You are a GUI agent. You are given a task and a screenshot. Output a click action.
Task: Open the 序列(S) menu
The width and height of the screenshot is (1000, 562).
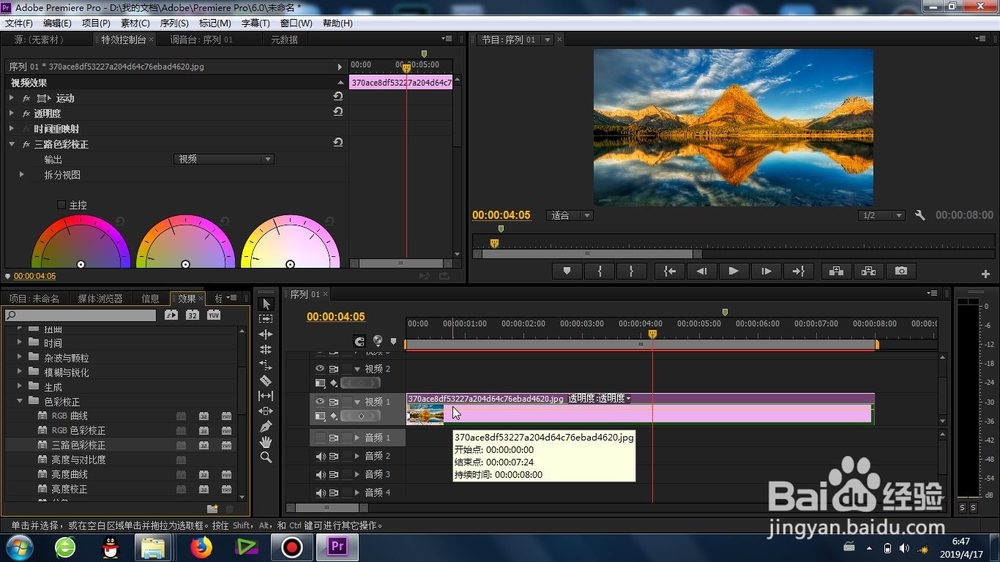(174, 23)
